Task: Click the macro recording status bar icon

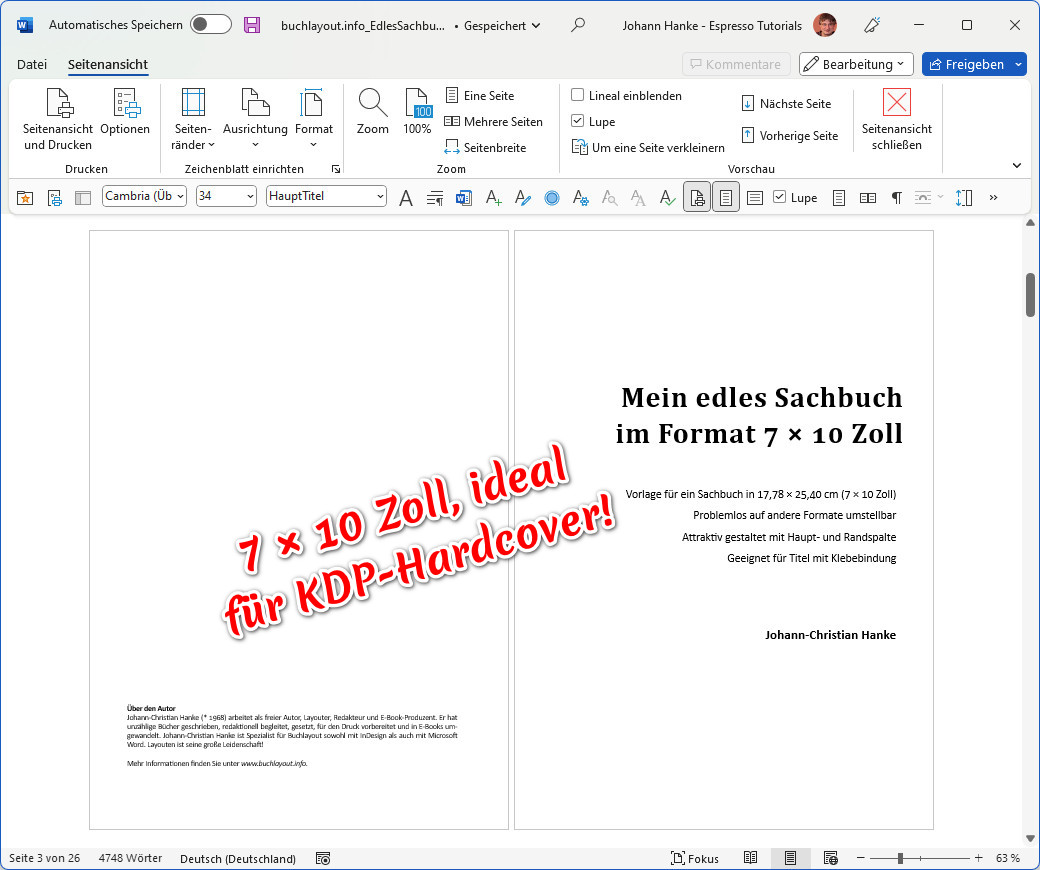Action: pyautogui.click(x=323, y=859)
